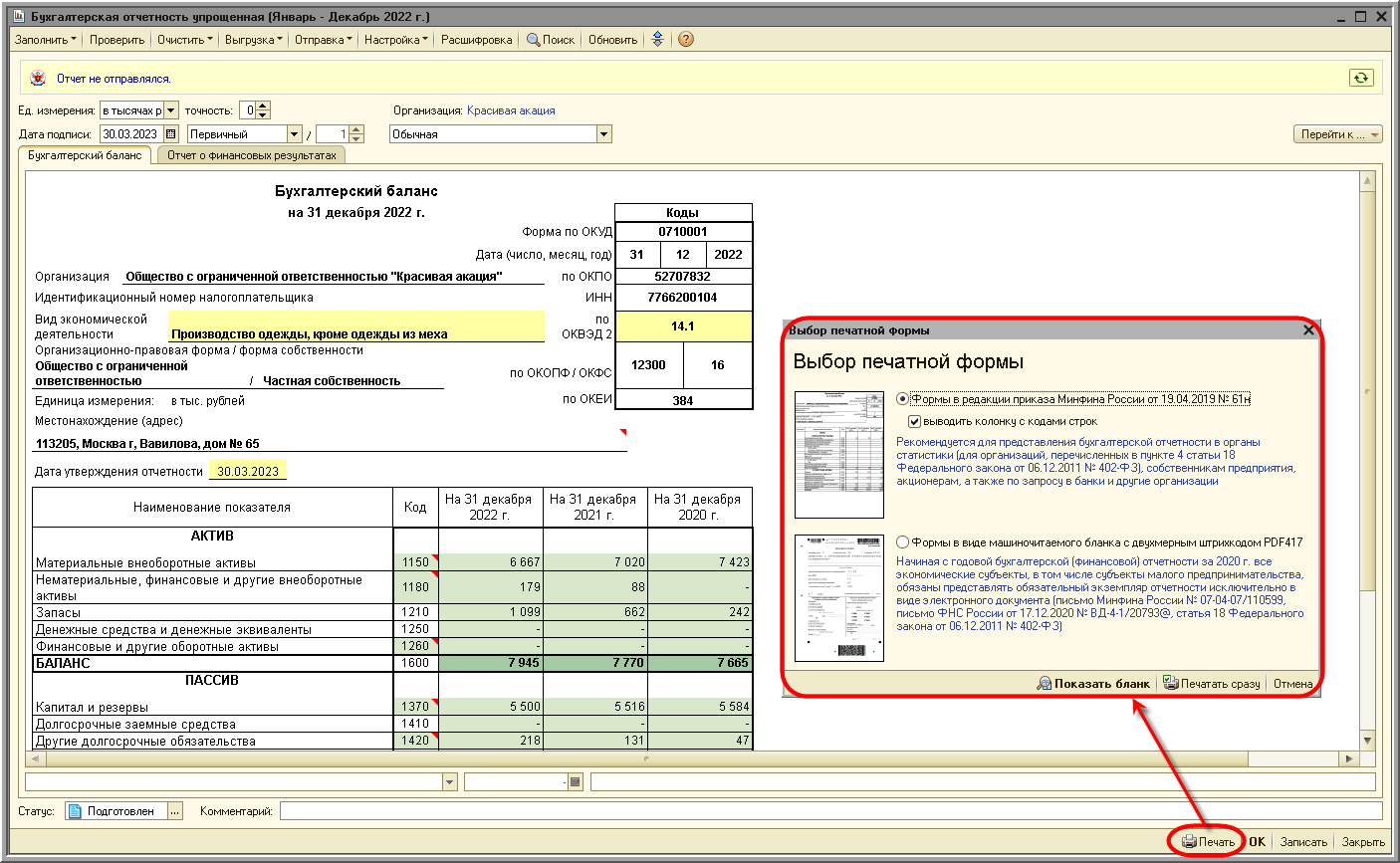Click value 5 500 in Капитал и резервы row

[x=491, y=707]
